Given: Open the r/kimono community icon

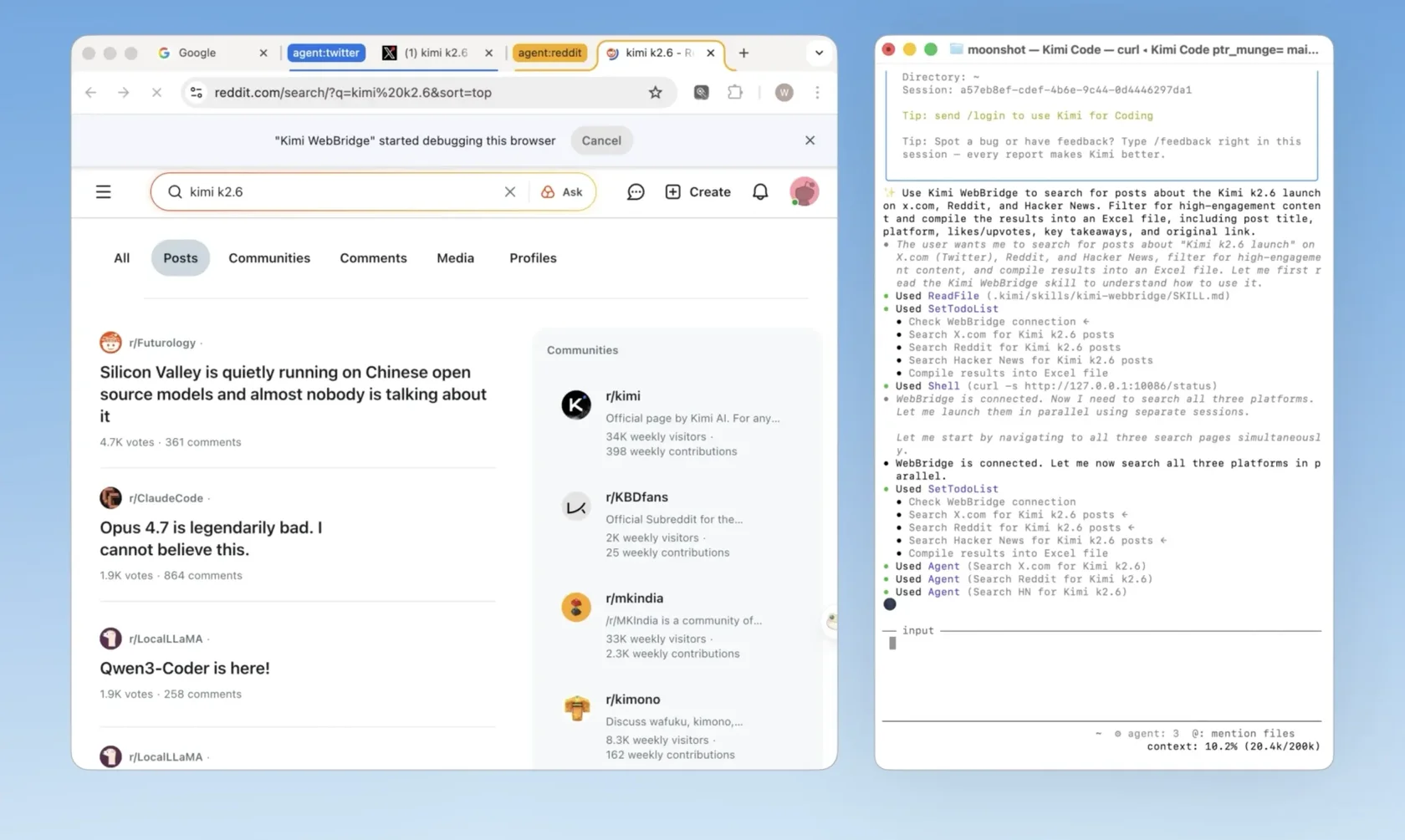Looking at the screenshot, I should pos(576,709).
